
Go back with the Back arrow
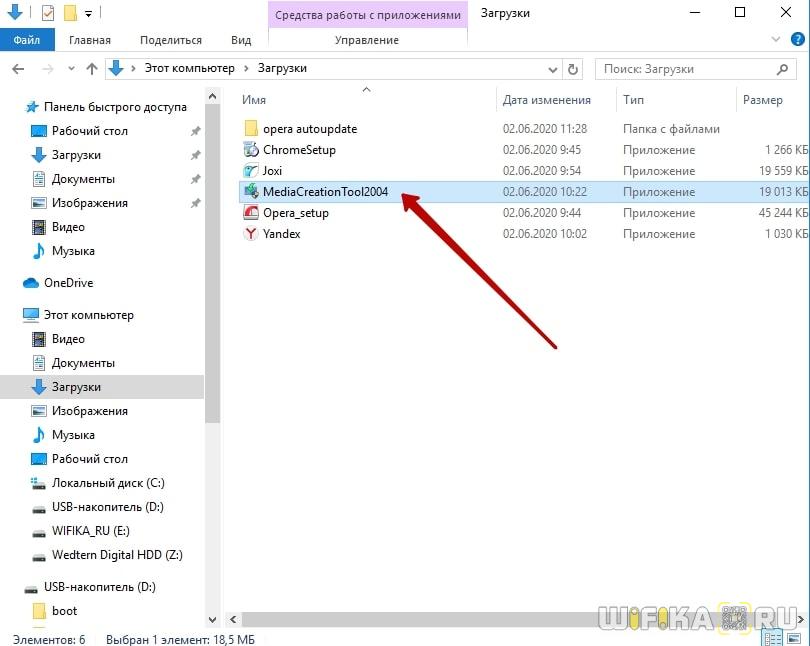tap(18, 69)
